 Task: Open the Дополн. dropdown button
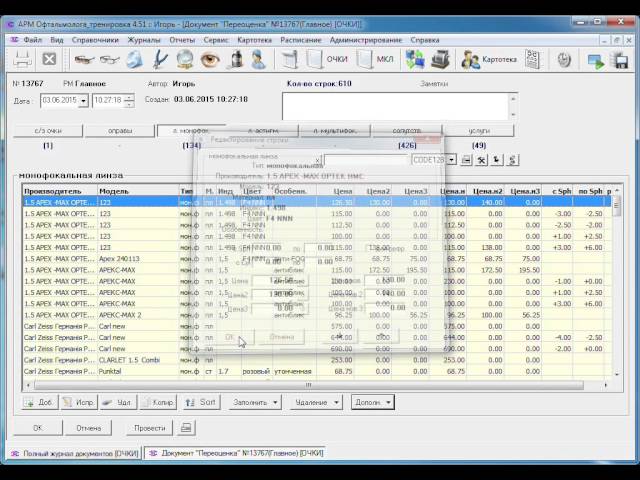(x=373, y=402)
